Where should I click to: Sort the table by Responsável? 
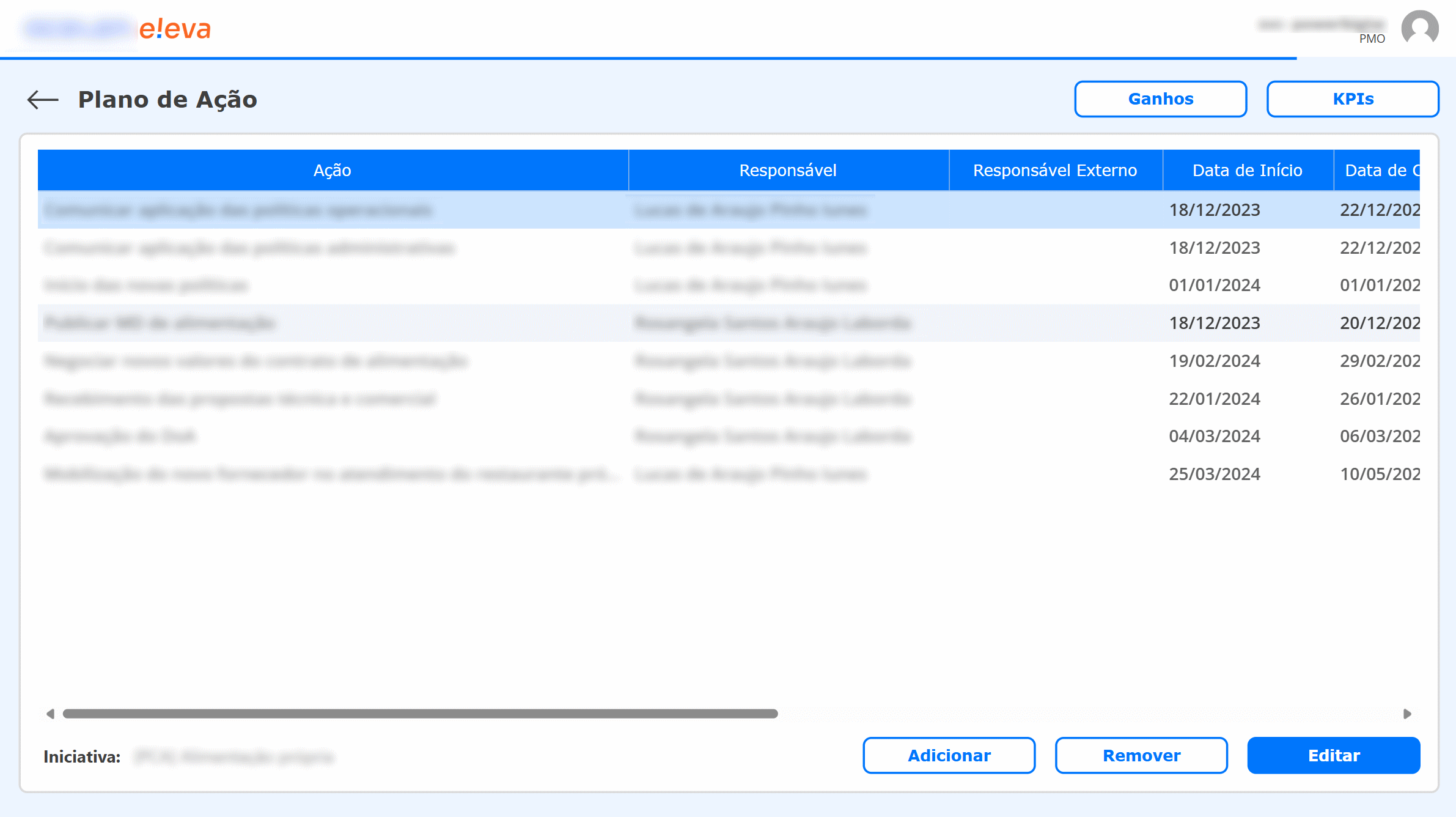point(788,170)
